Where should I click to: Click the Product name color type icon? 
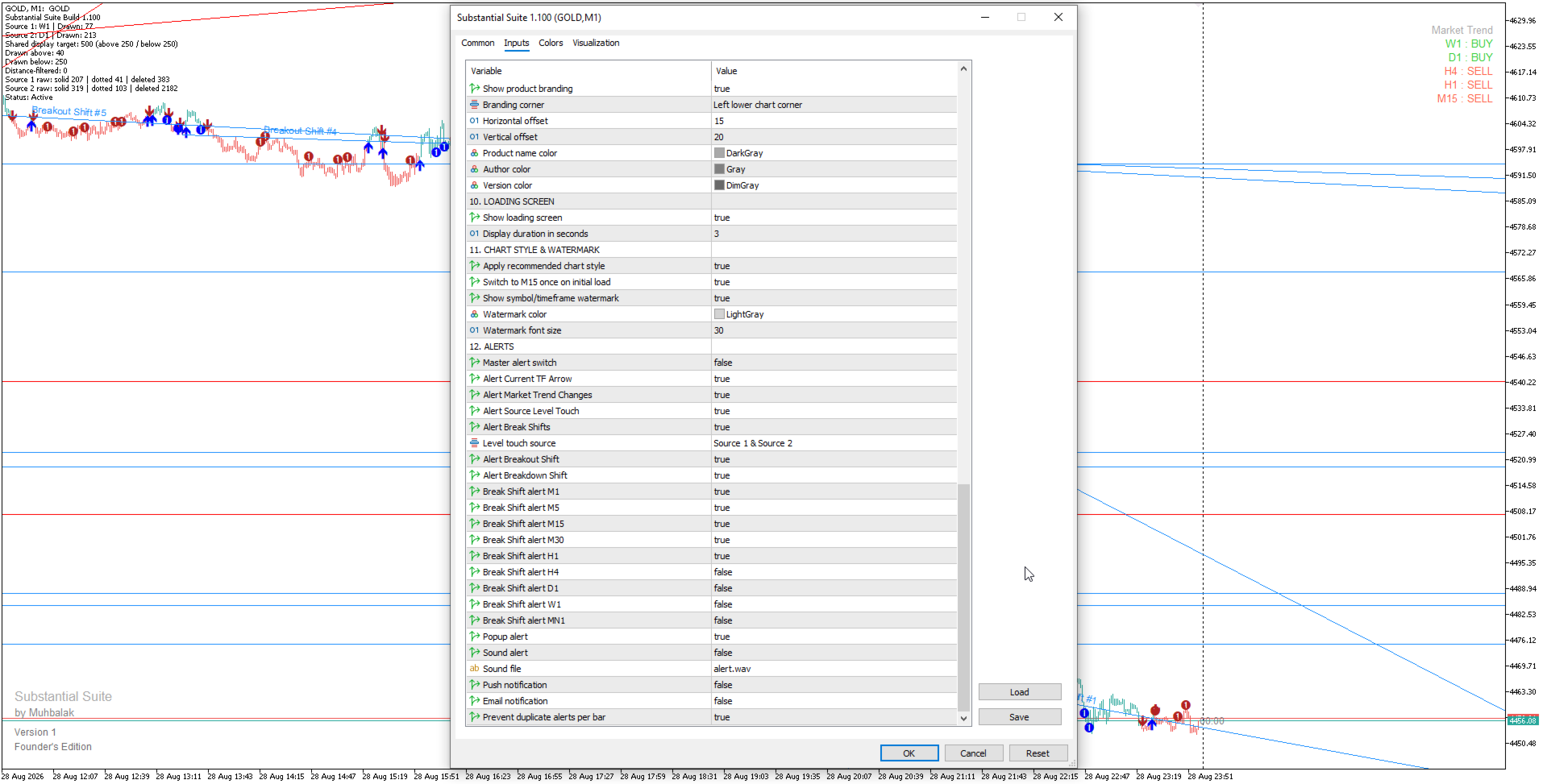click(x=475, y=153)
